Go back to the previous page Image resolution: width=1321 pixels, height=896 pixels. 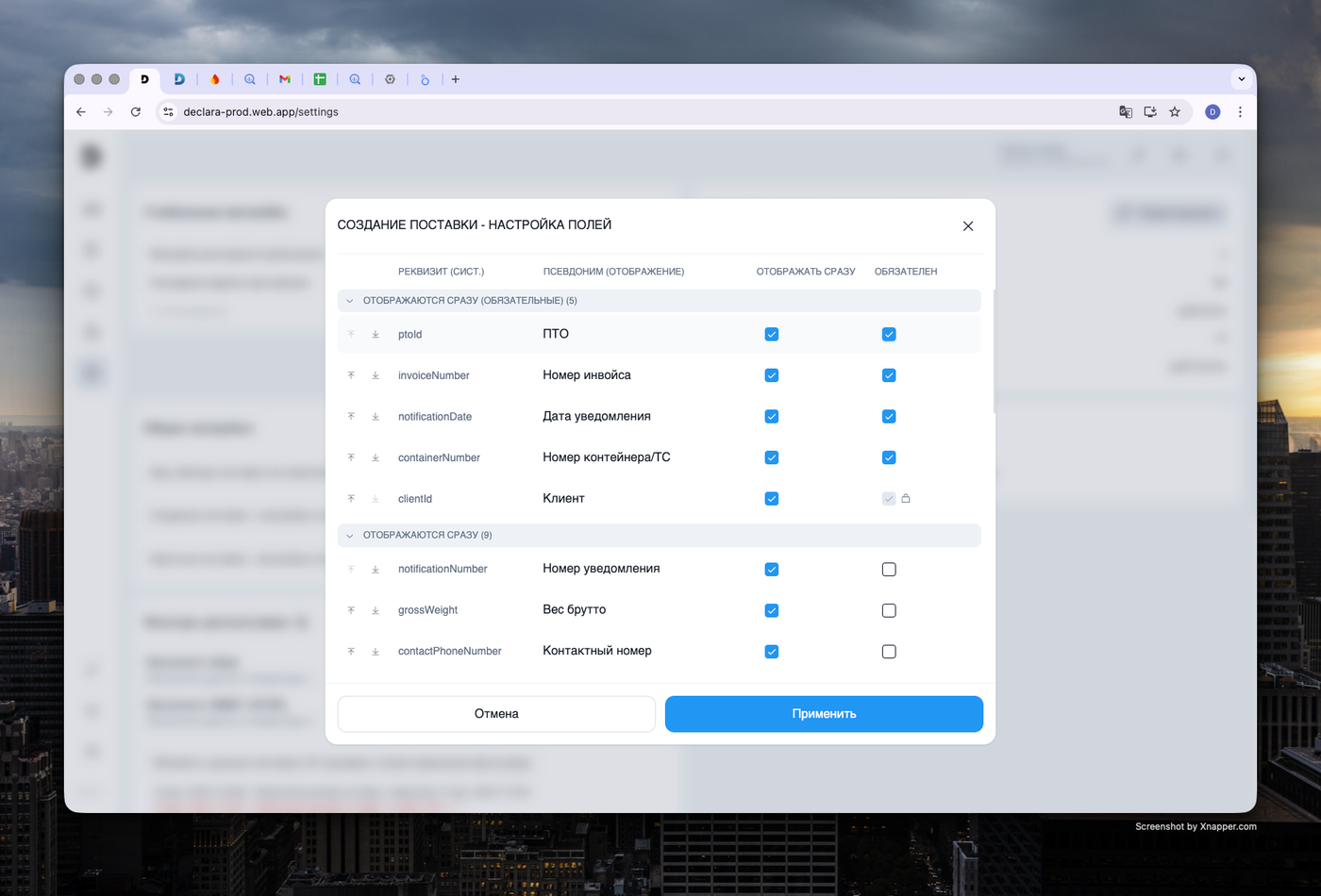click(81, 111)
